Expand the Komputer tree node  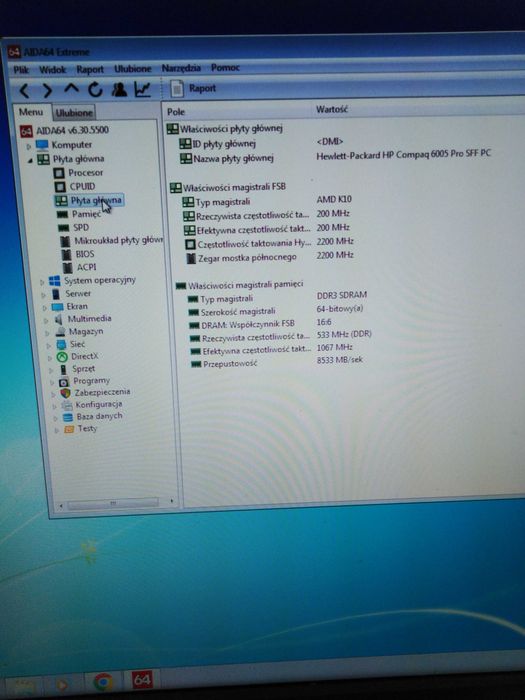28,146
